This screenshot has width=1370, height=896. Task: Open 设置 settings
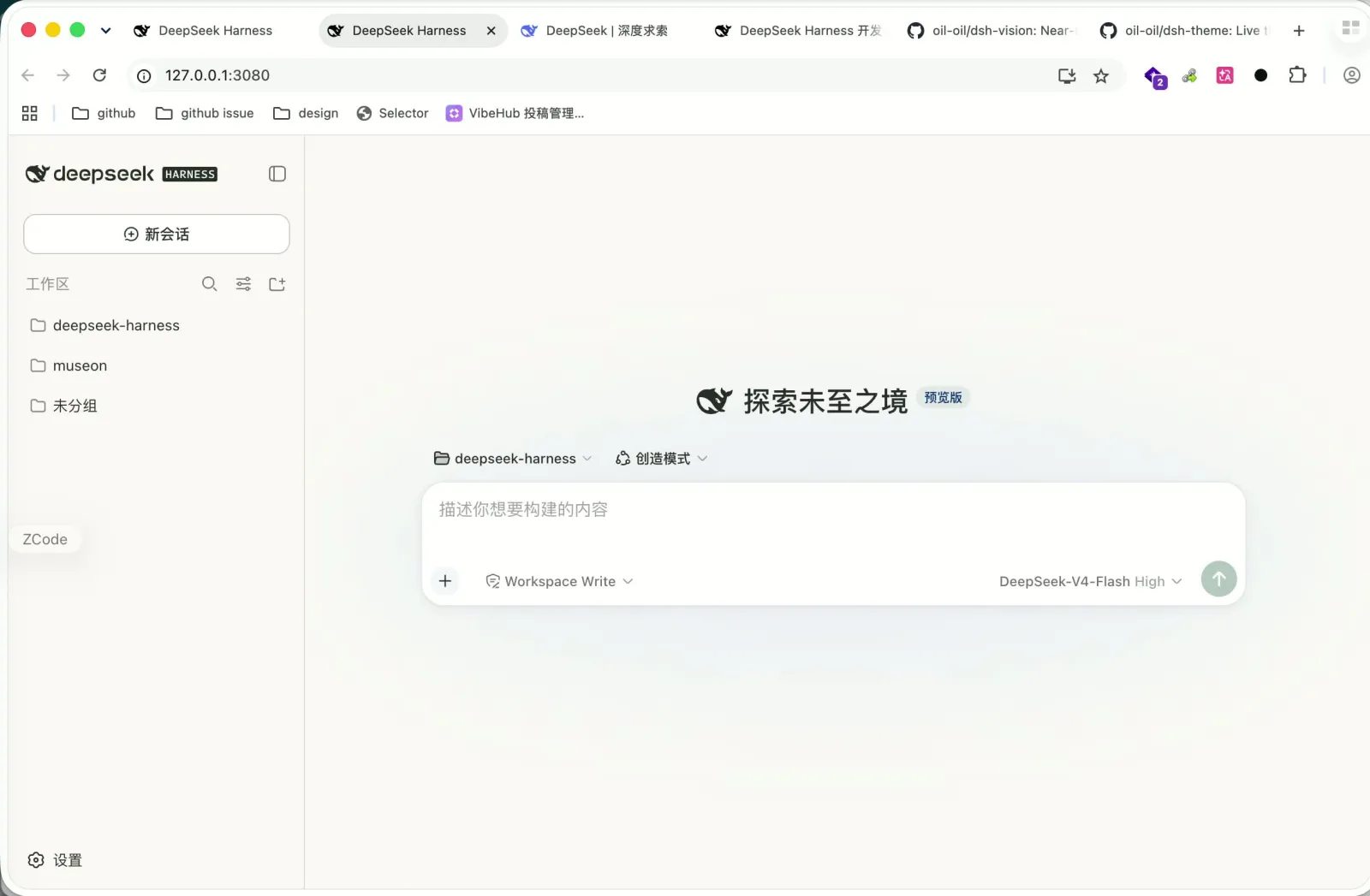56,860
